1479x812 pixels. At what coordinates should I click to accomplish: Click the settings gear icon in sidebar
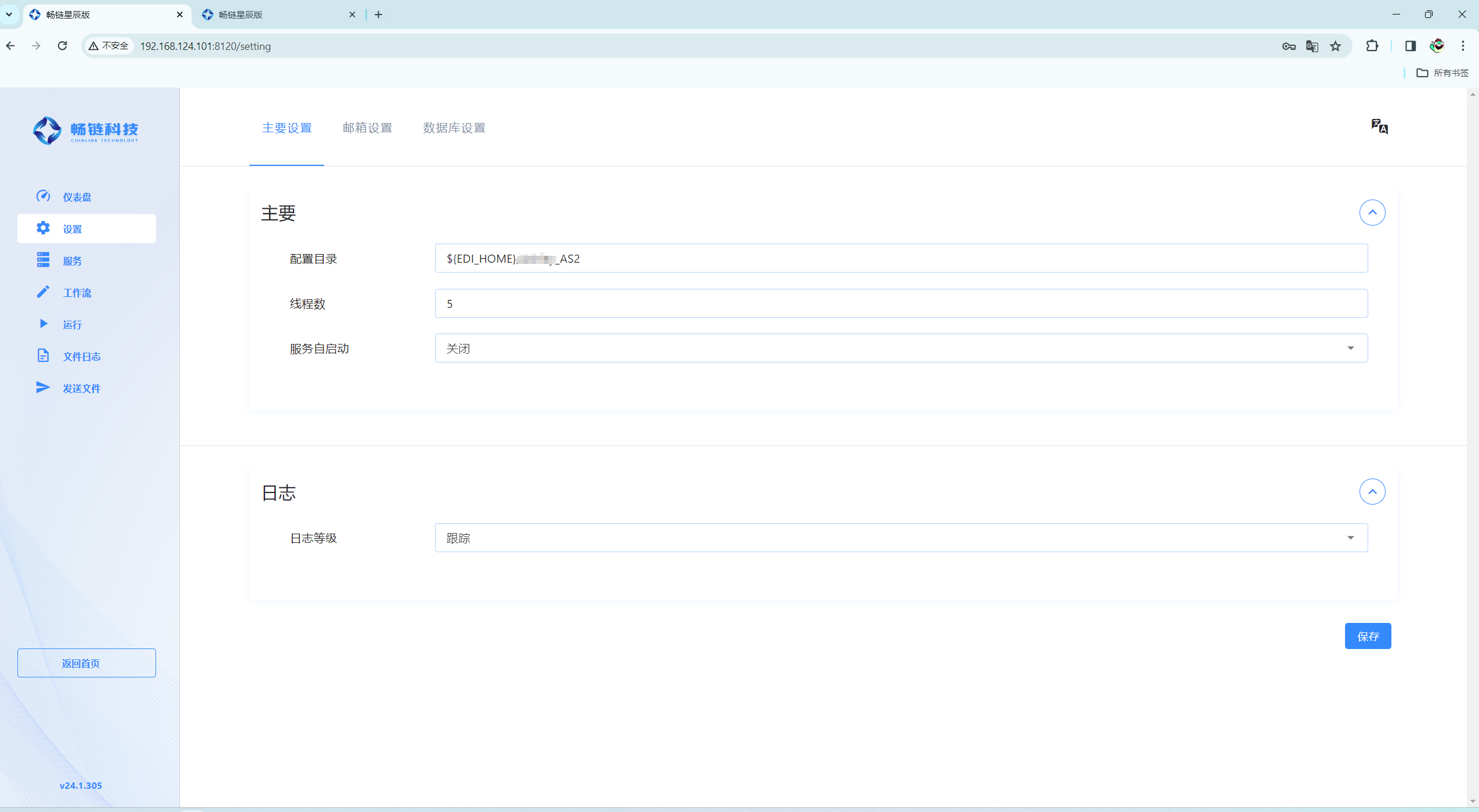[43, 228]
